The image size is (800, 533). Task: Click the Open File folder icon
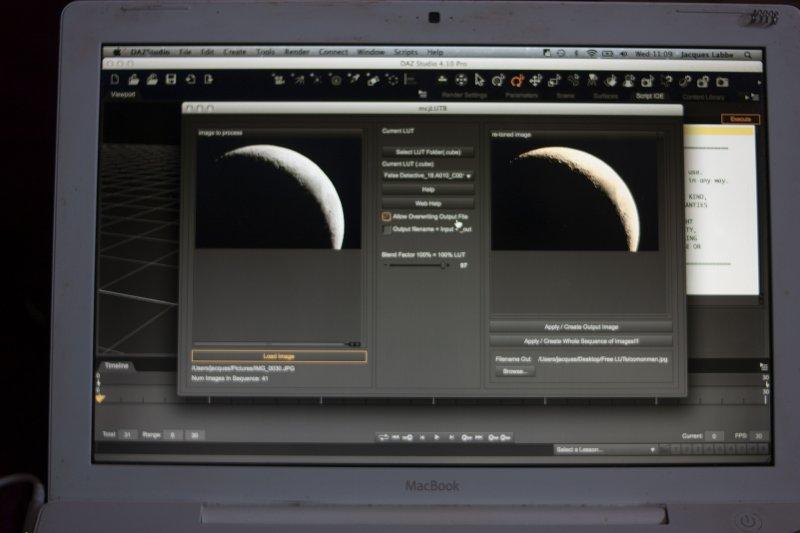(x=134, y=80)
